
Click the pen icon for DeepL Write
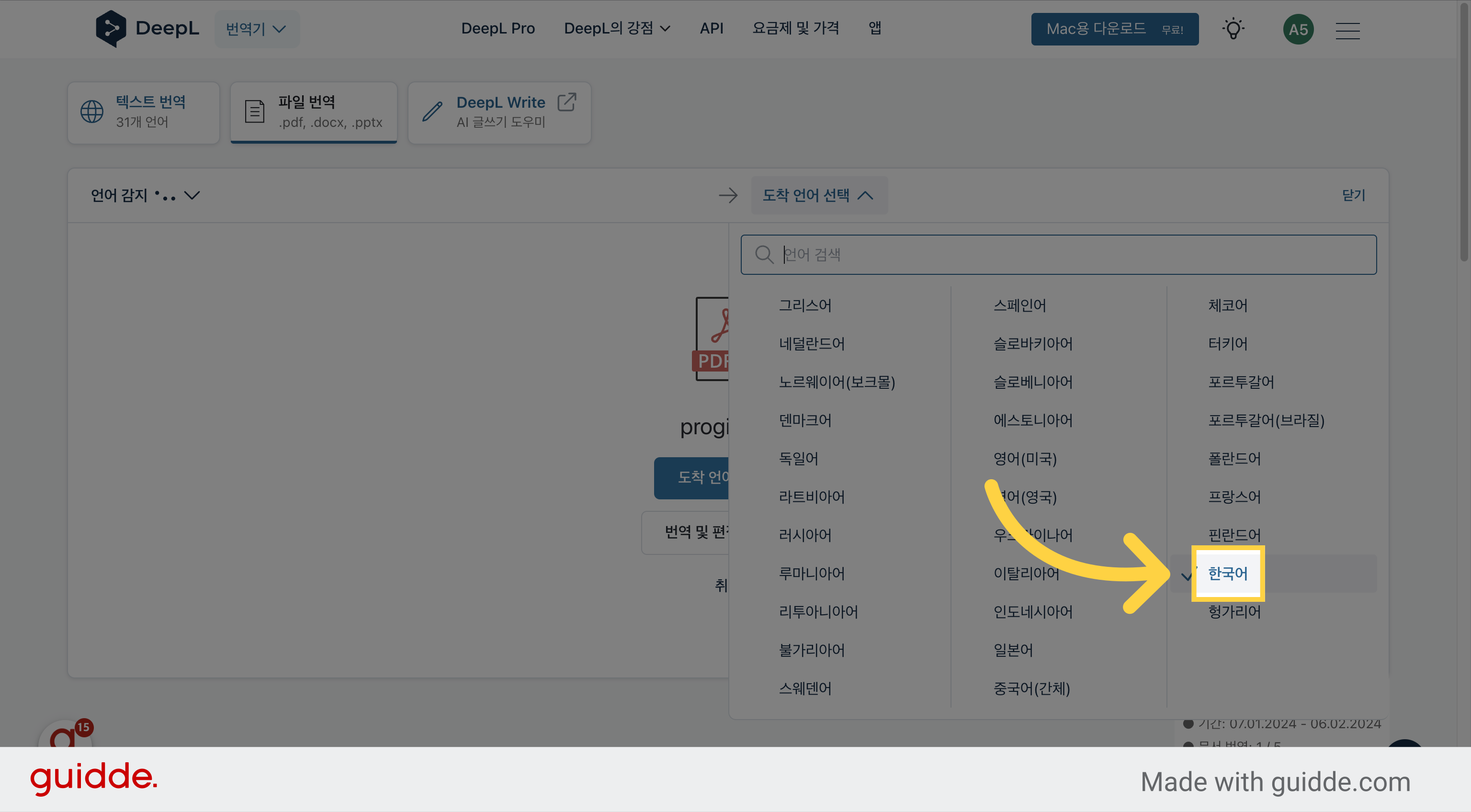432,112
